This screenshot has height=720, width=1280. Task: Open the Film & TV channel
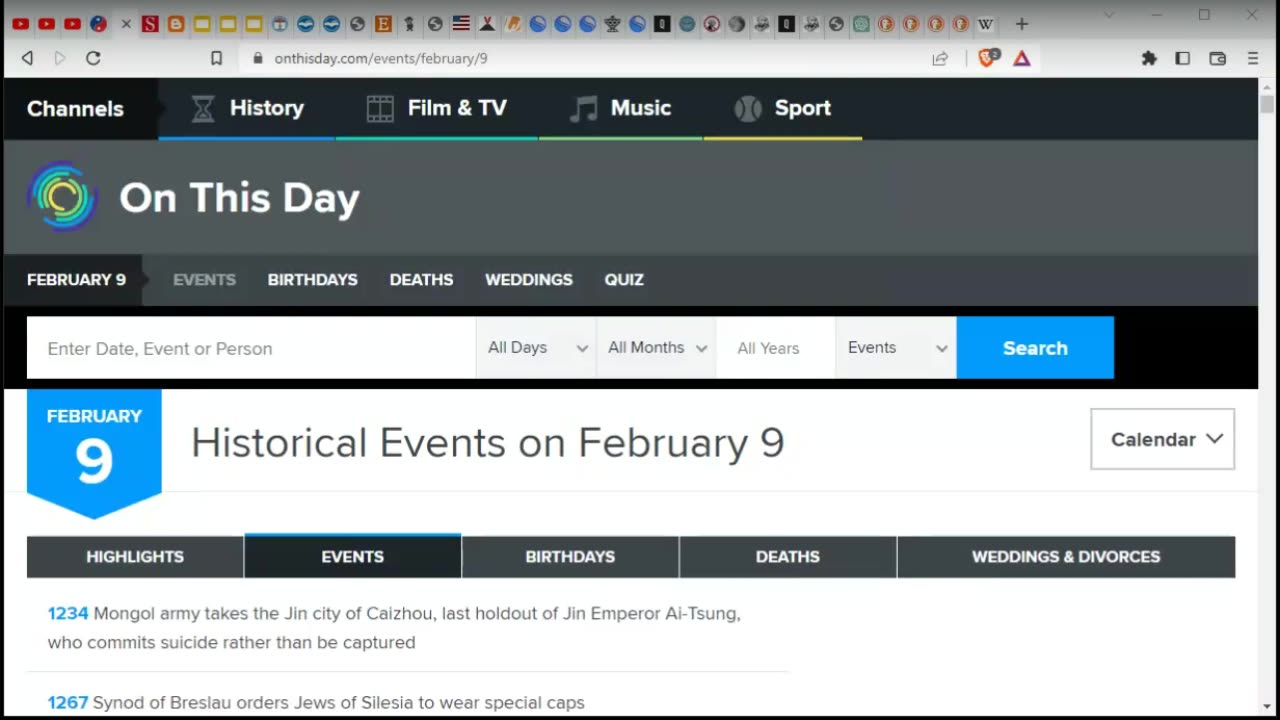(x=437, y=108)
